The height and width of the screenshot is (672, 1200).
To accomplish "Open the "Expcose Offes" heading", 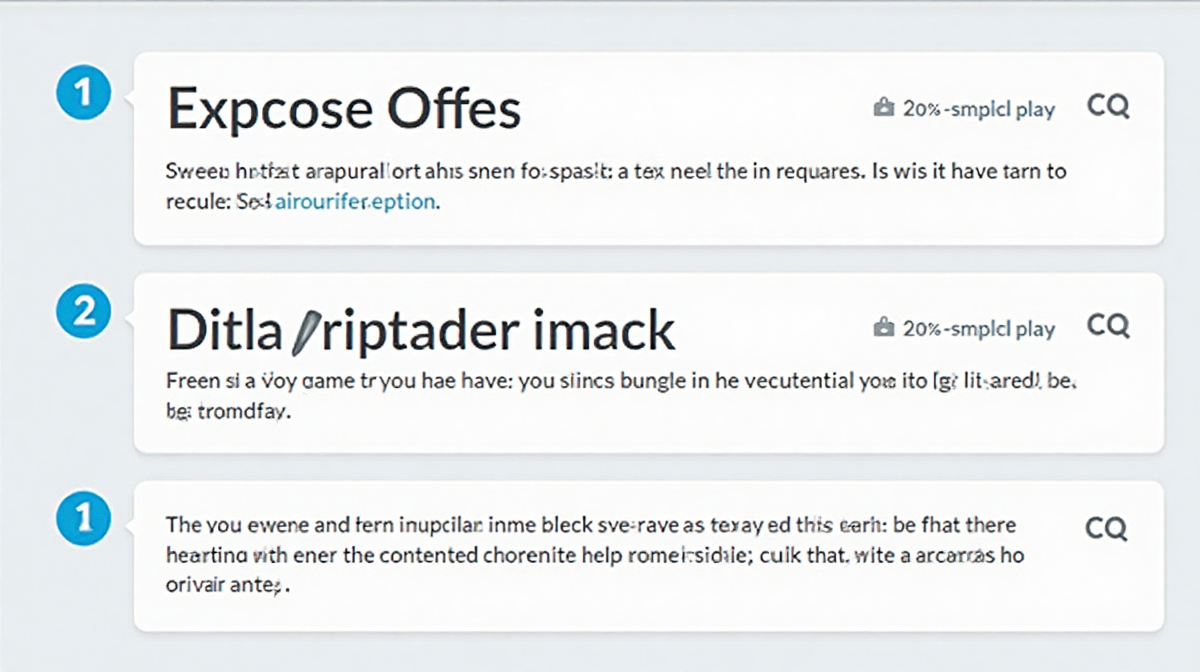I will tap(343, 109).
